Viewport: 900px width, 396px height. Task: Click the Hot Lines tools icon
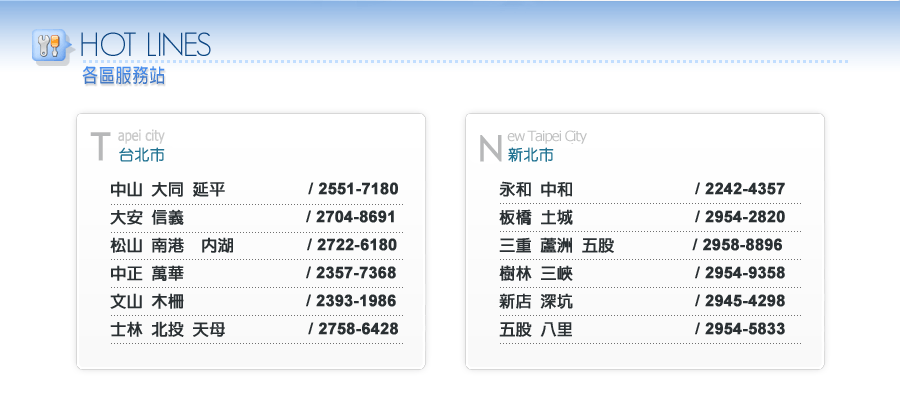[x=51, y=46]
